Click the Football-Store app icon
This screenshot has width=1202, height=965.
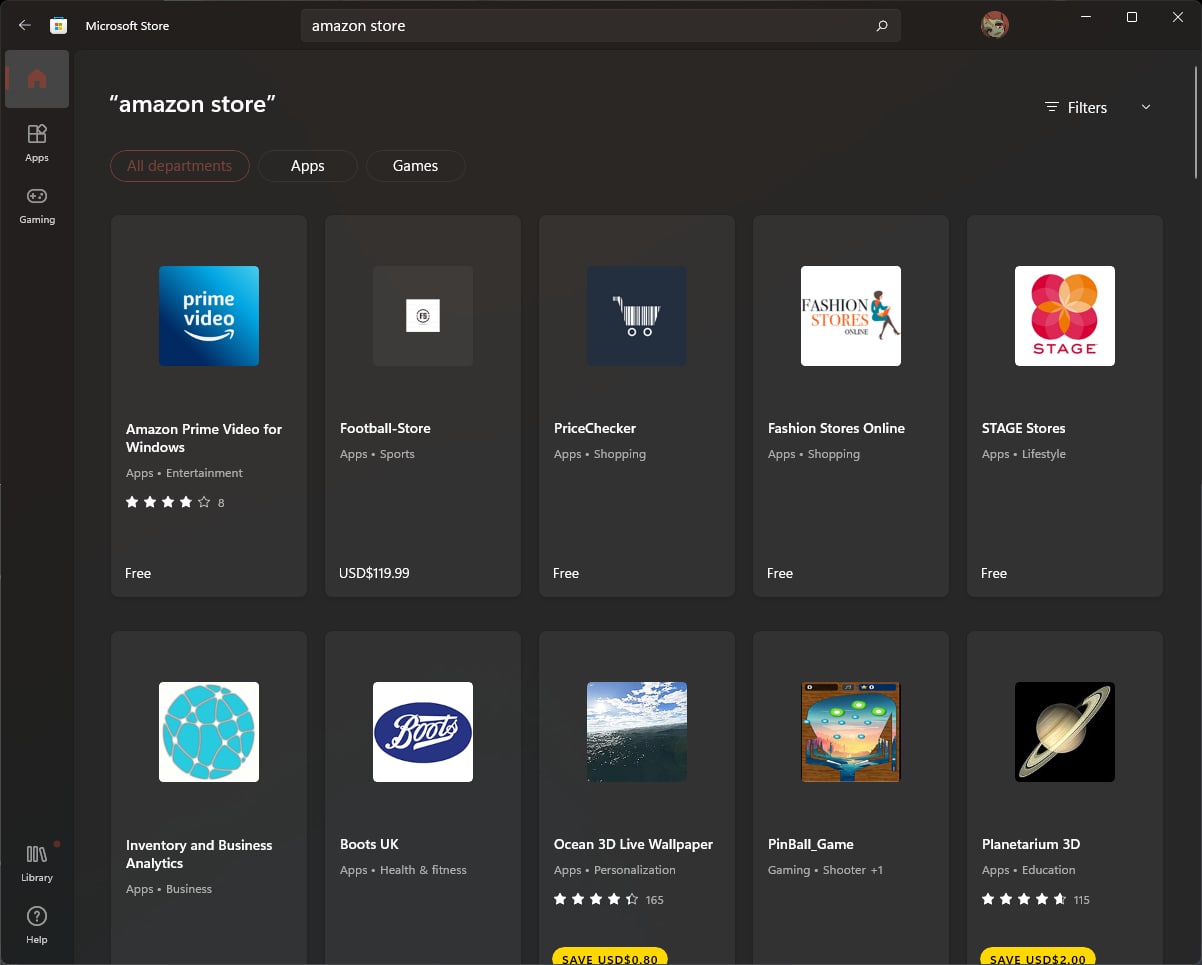tap(423, 316)
